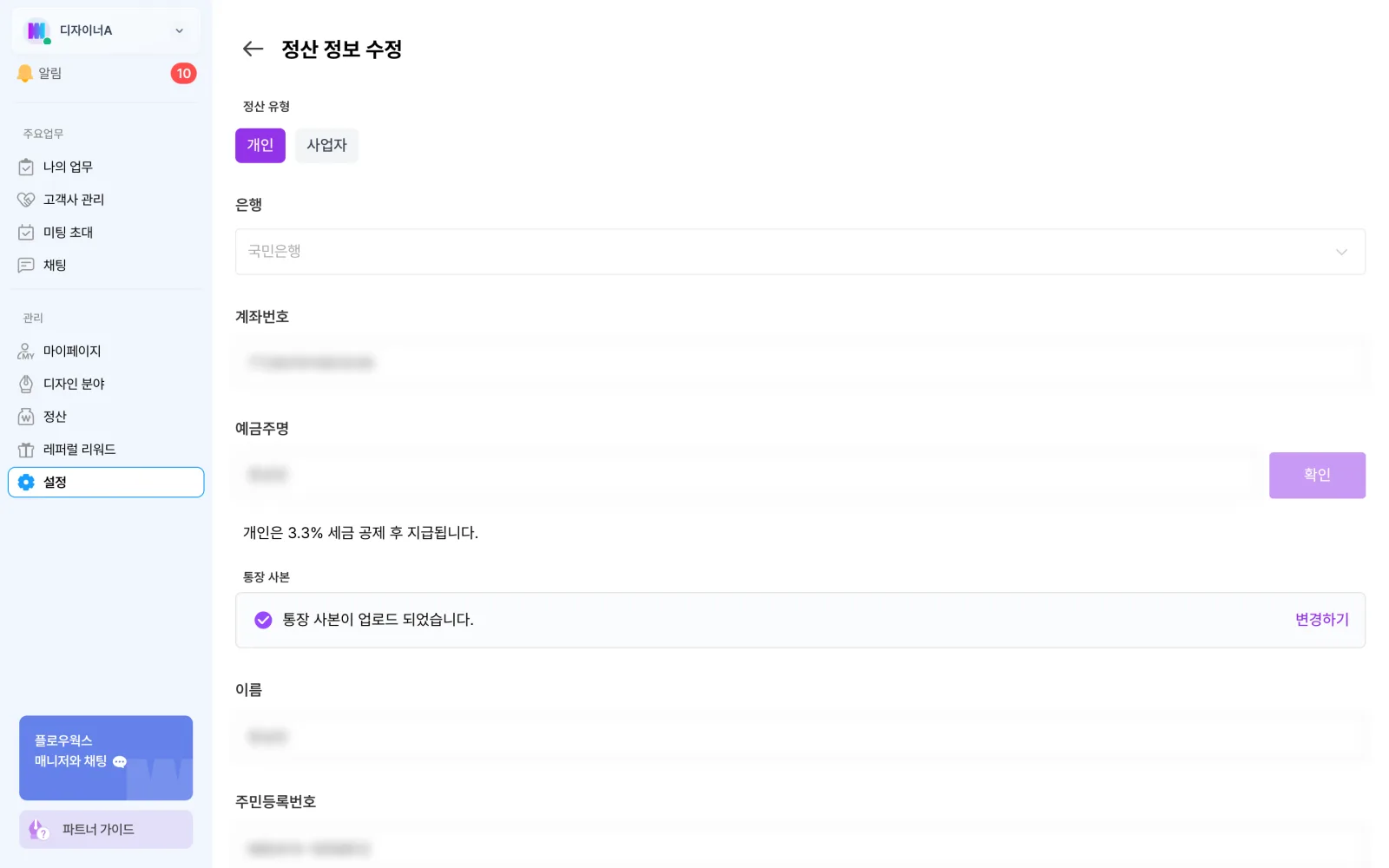Viewport: 1389px width, 868px height.
Task: Navigate to 마이페이지
Action: click(x=106, y=351)
